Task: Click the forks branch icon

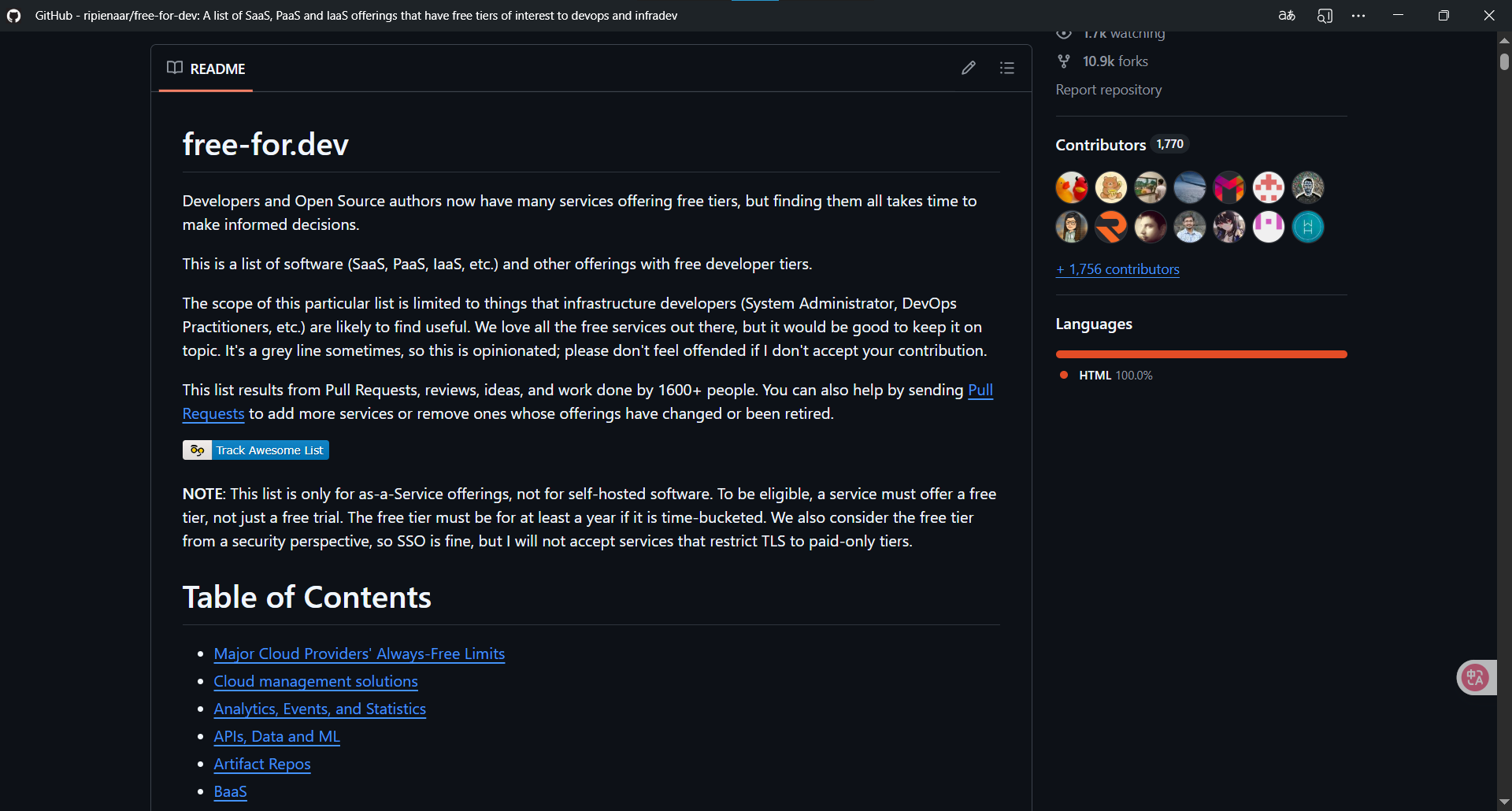Action: click(1064, 61)
